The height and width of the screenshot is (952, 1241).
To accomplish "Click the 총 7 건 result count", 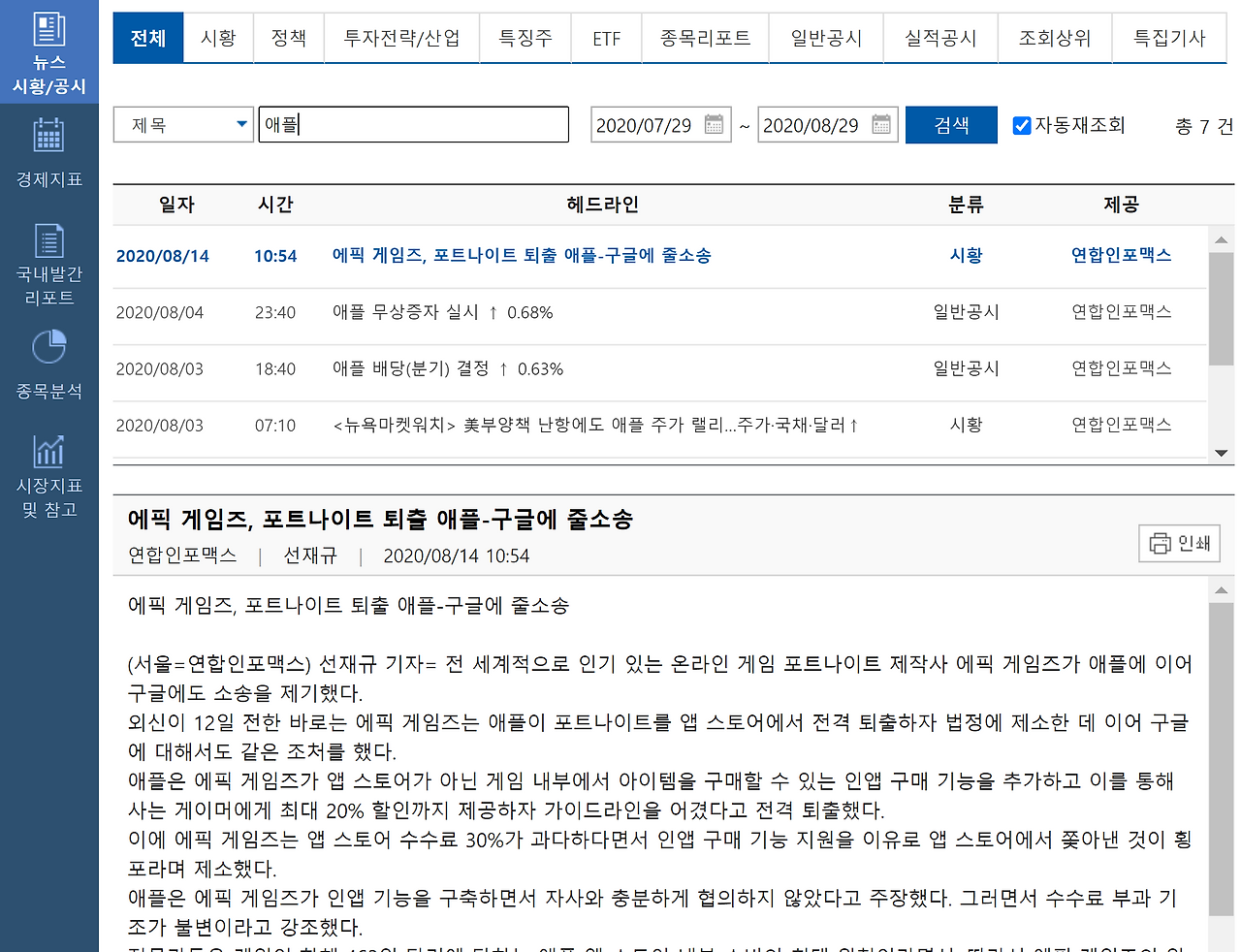I will pos(1203,126).
